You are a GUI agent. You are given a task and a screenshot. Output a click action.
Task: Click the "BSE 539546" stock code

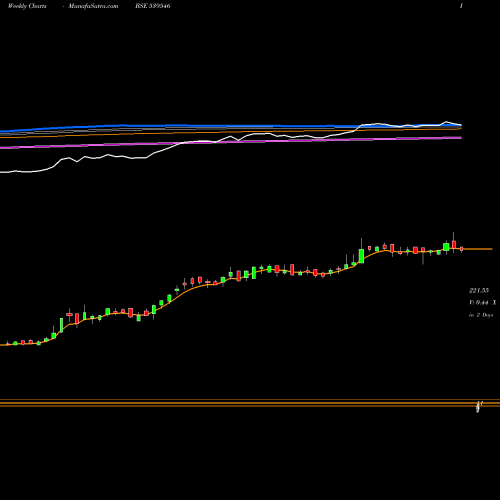pos(153,6)
